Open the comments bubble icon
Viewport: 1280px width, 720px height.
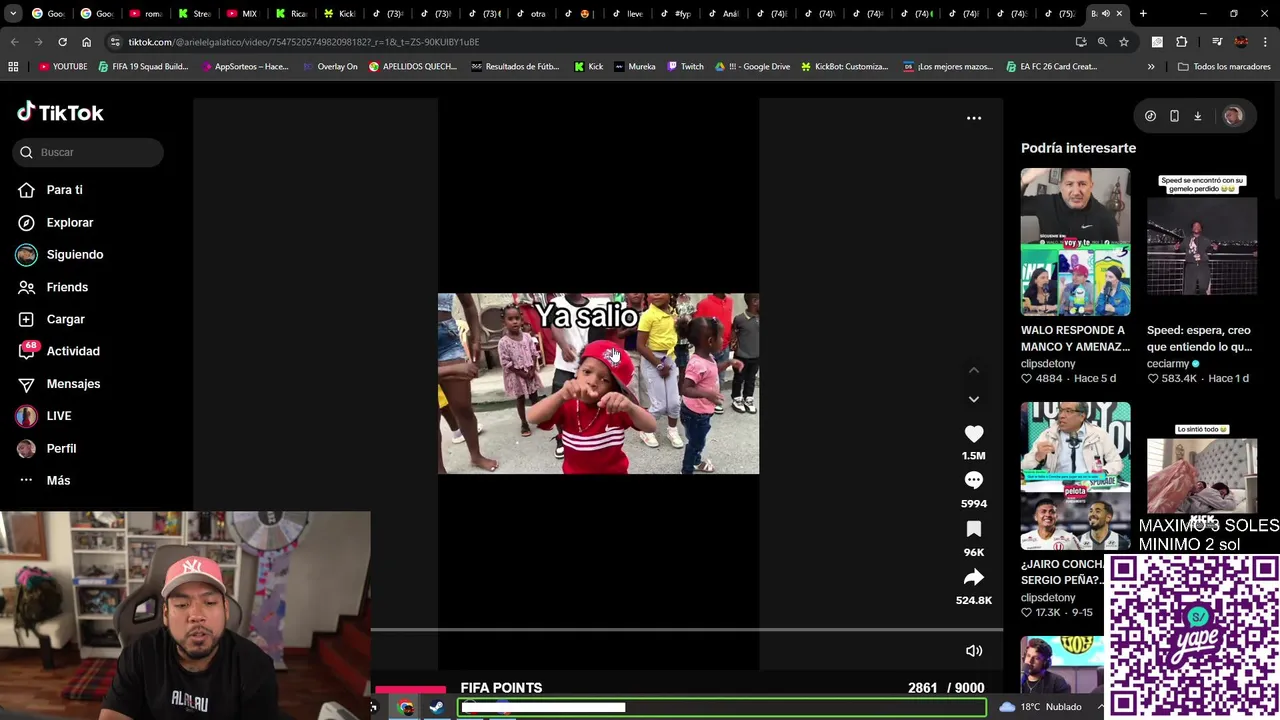[x=973, y=481]
